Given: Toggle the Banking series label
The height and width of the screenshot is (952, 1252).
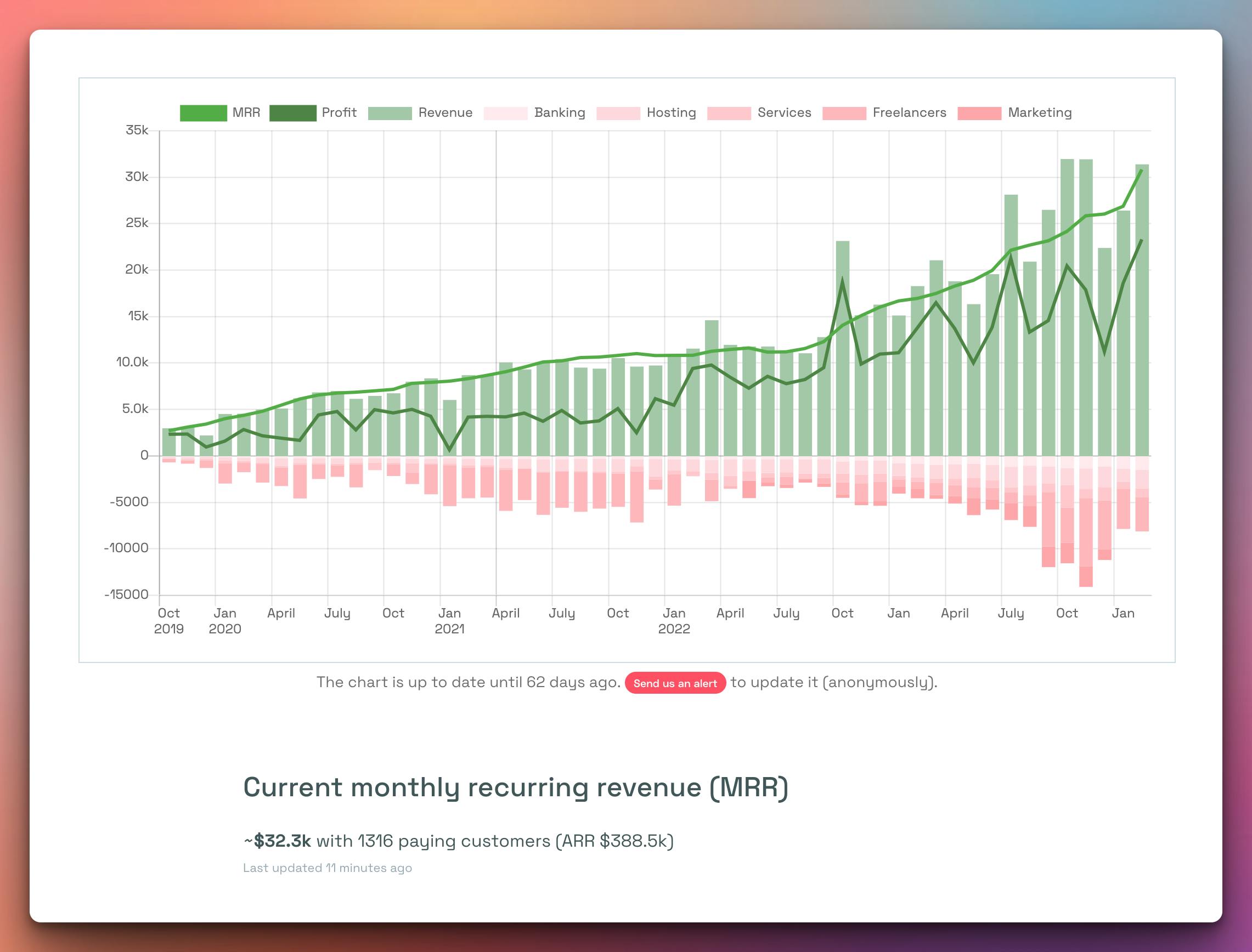Looking at the screenshot, I should tap(560, 113).
